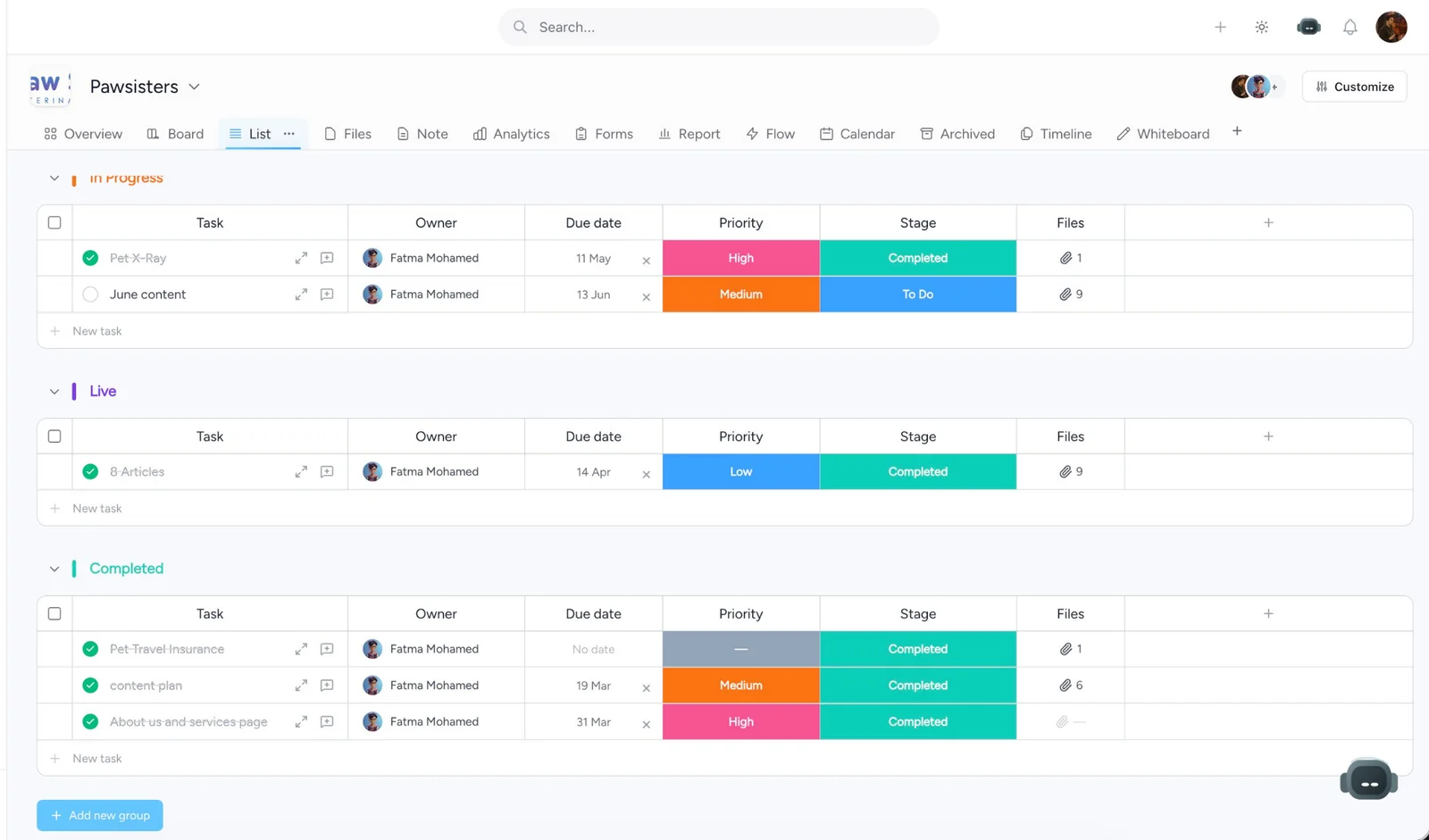Switch to the Board tab
This screenshot has width=1429, height=840.
tap(176, 134)
